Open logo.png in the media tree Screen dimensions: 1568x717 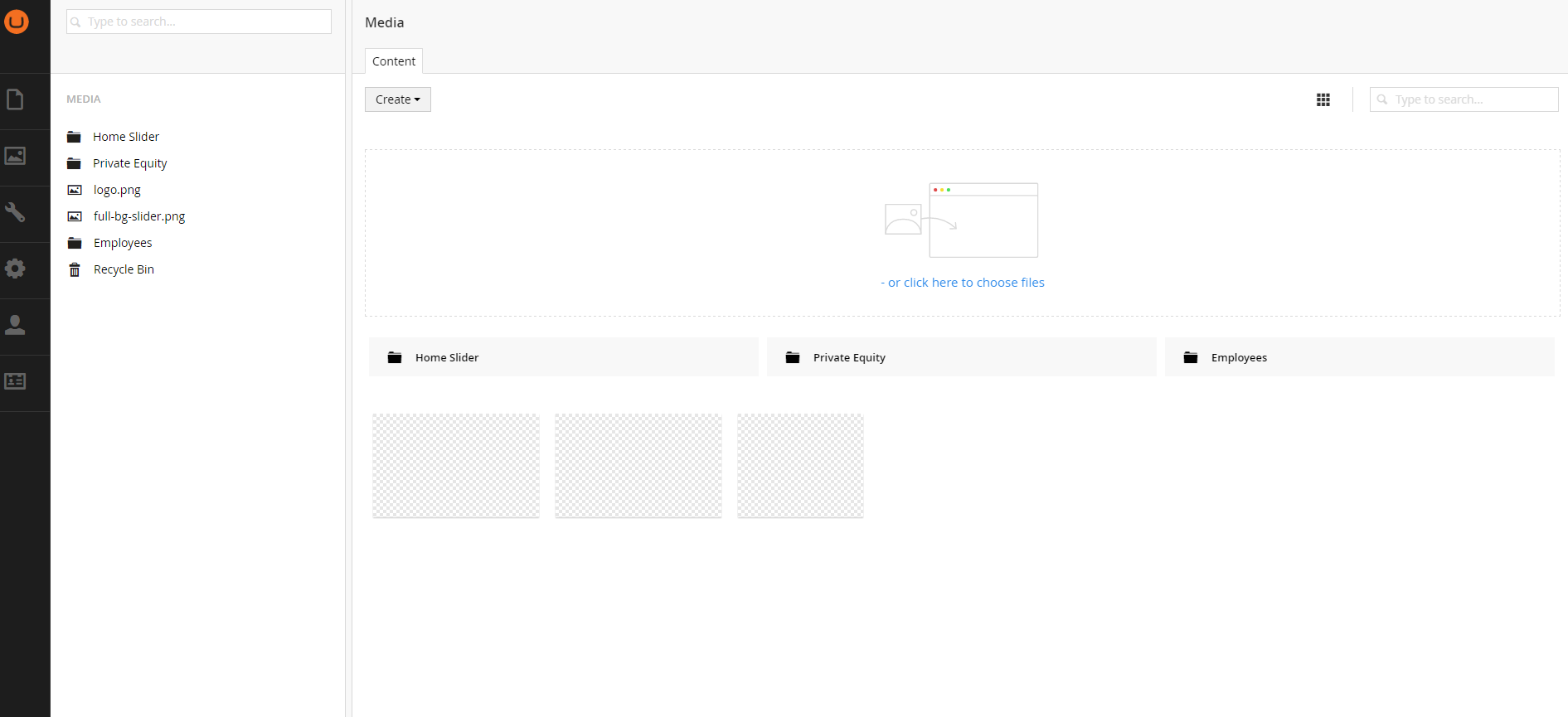(117, 190)
